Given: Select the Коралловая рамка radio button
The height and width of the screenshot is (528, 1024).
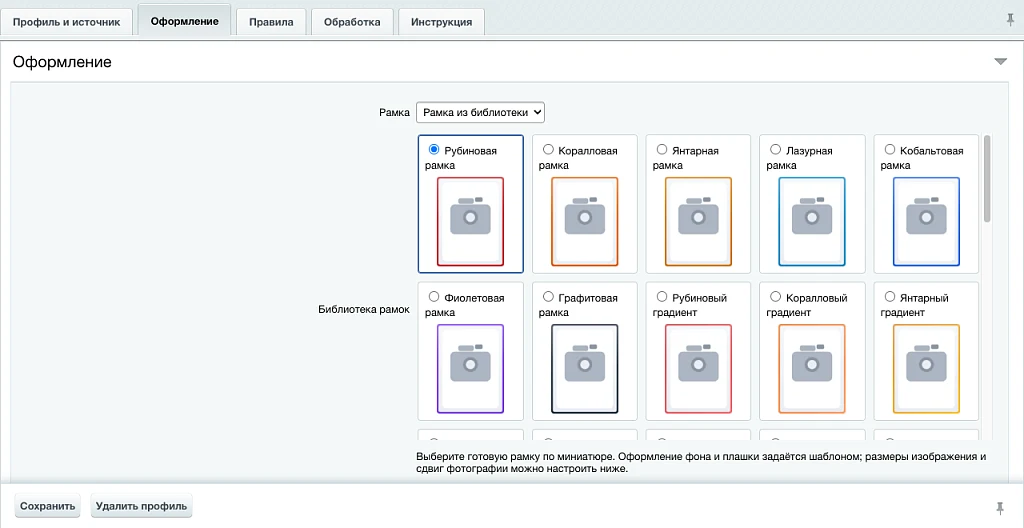Looking at the screenshot, I should pyautogui.click(x=548, y=150).
